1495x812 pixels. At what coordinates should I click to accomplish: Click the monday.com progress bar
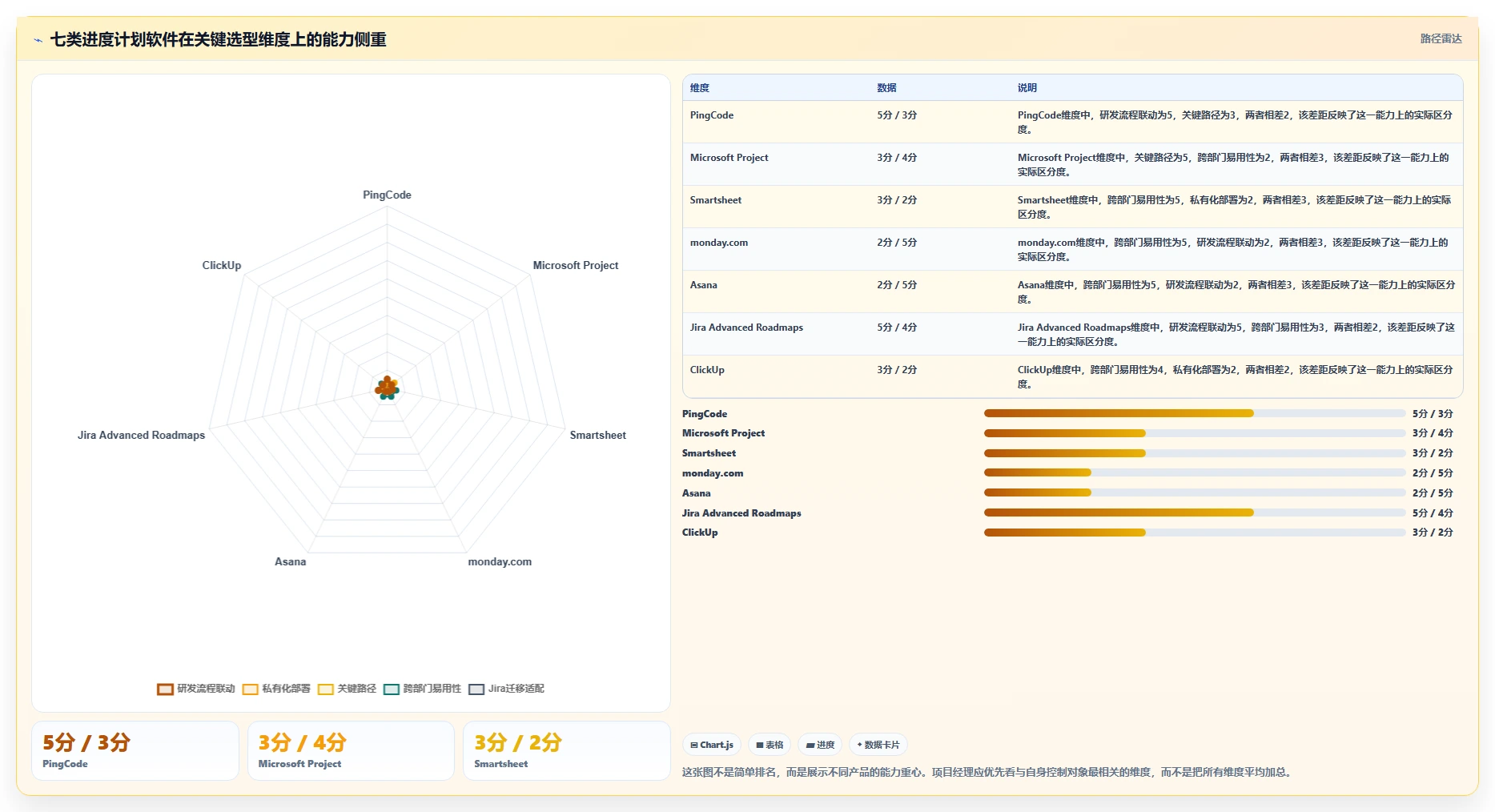pos(1195,472)
